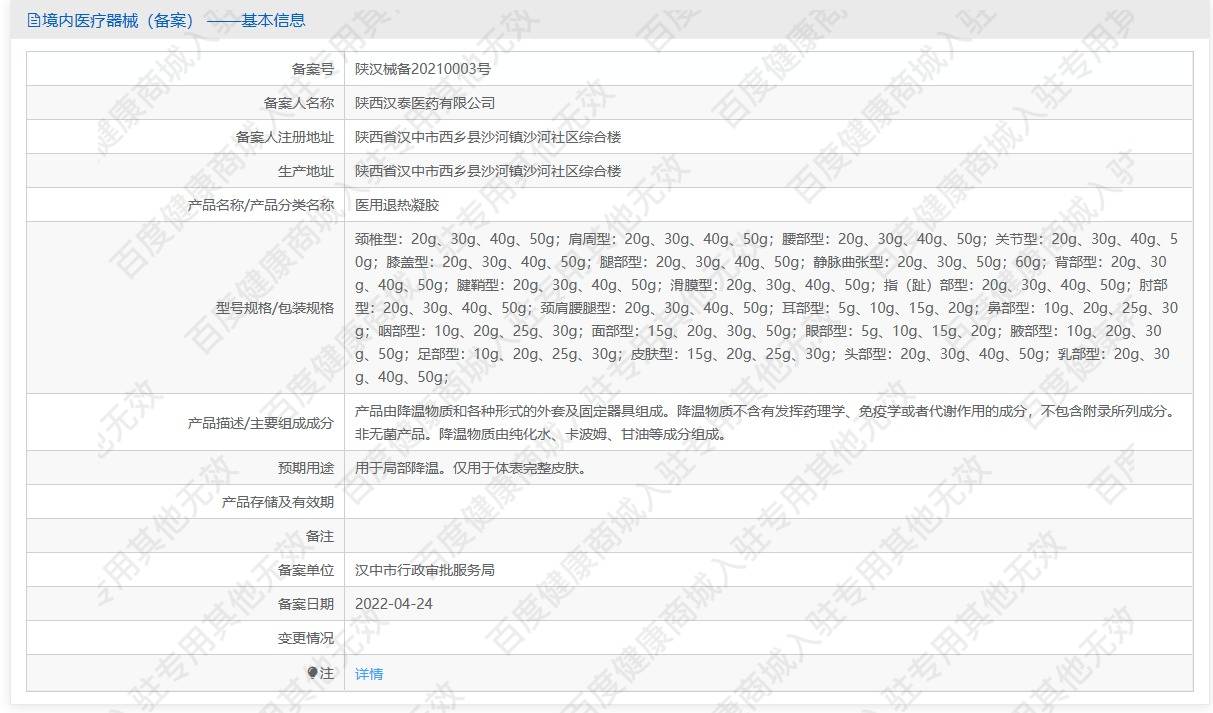Click the 备案人注册地址 label
1213x713 pixels.
(x=285, y=137)
